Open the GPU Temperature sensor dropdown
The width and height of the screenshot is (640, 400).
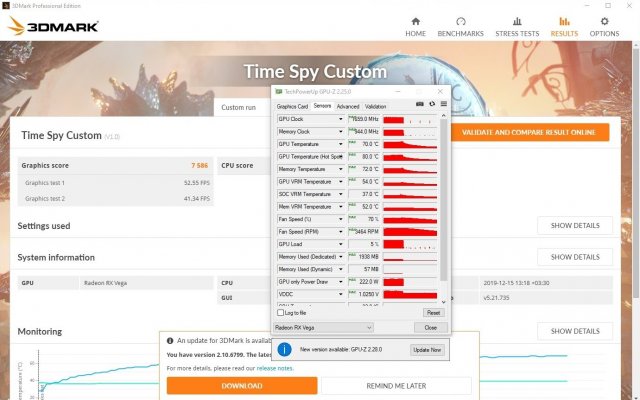341,144
